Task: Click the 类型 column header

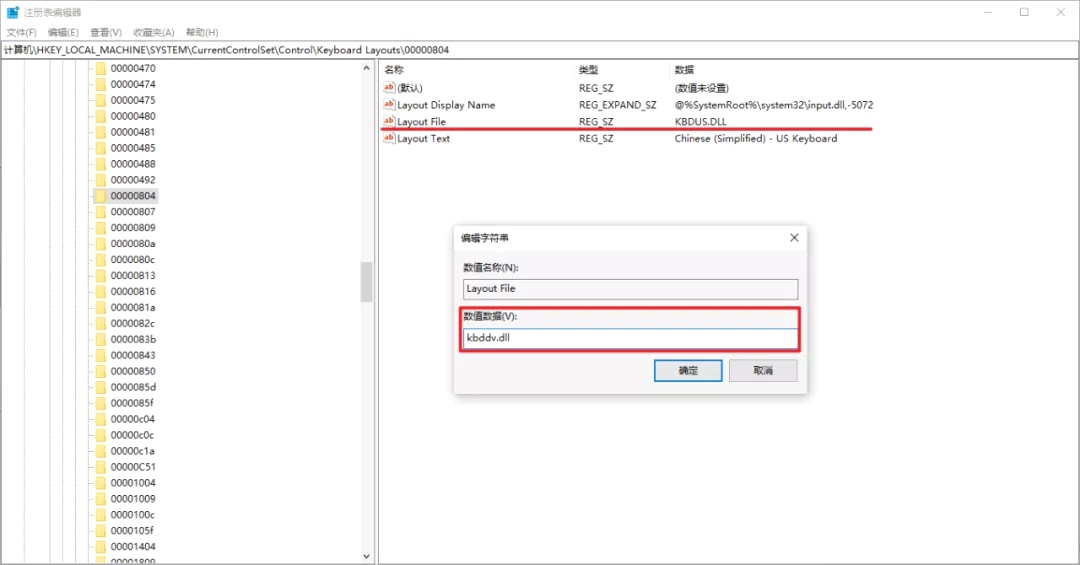Action: coord(588,70)
